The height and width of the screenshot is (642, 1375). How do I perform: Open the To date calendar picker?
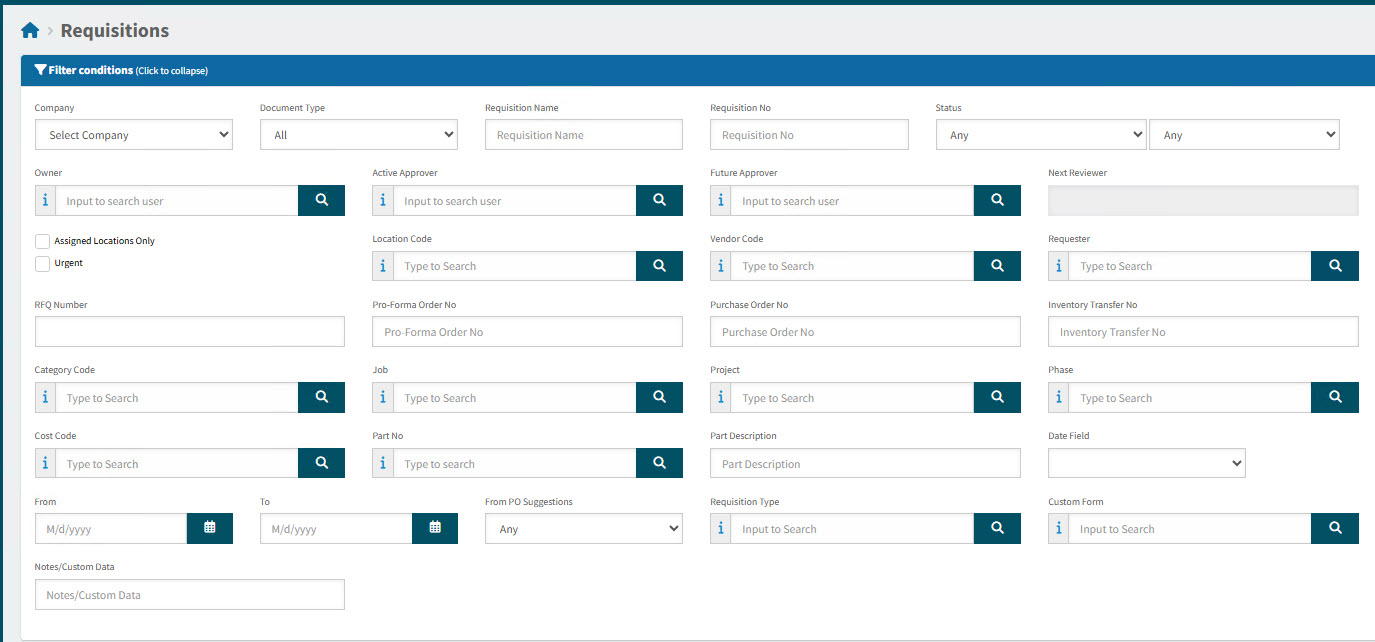point(435,528)
